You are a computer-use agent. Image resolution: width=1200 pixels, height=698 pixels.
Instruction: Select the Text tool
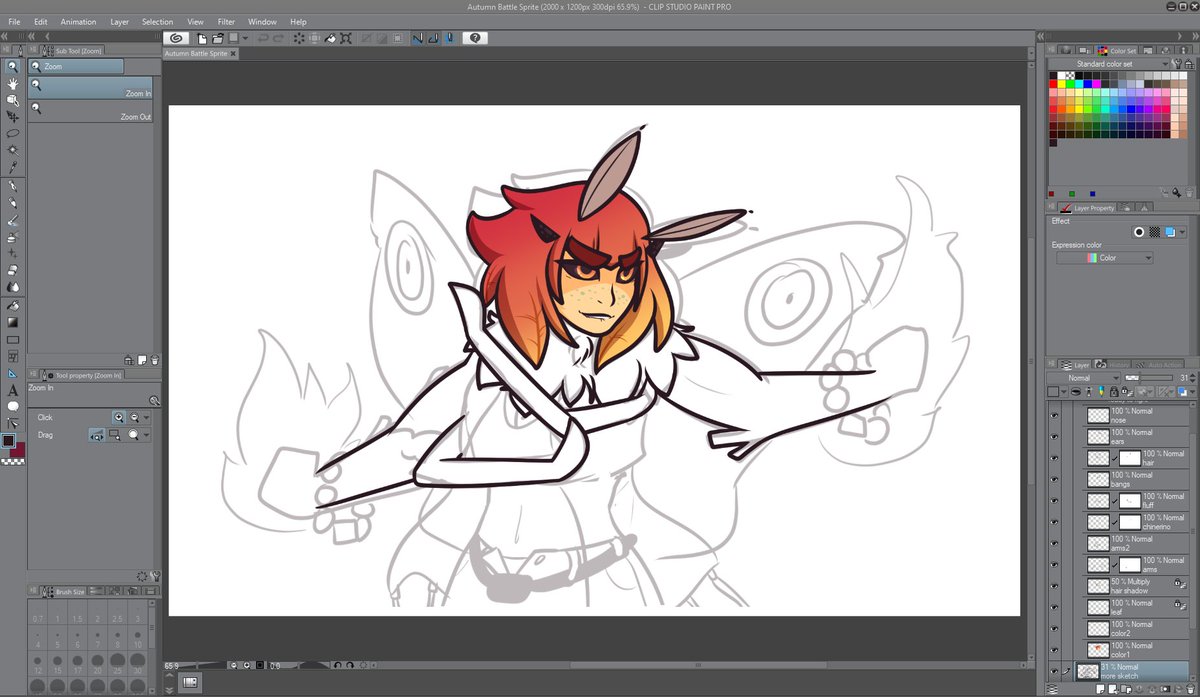coord(13,390)
